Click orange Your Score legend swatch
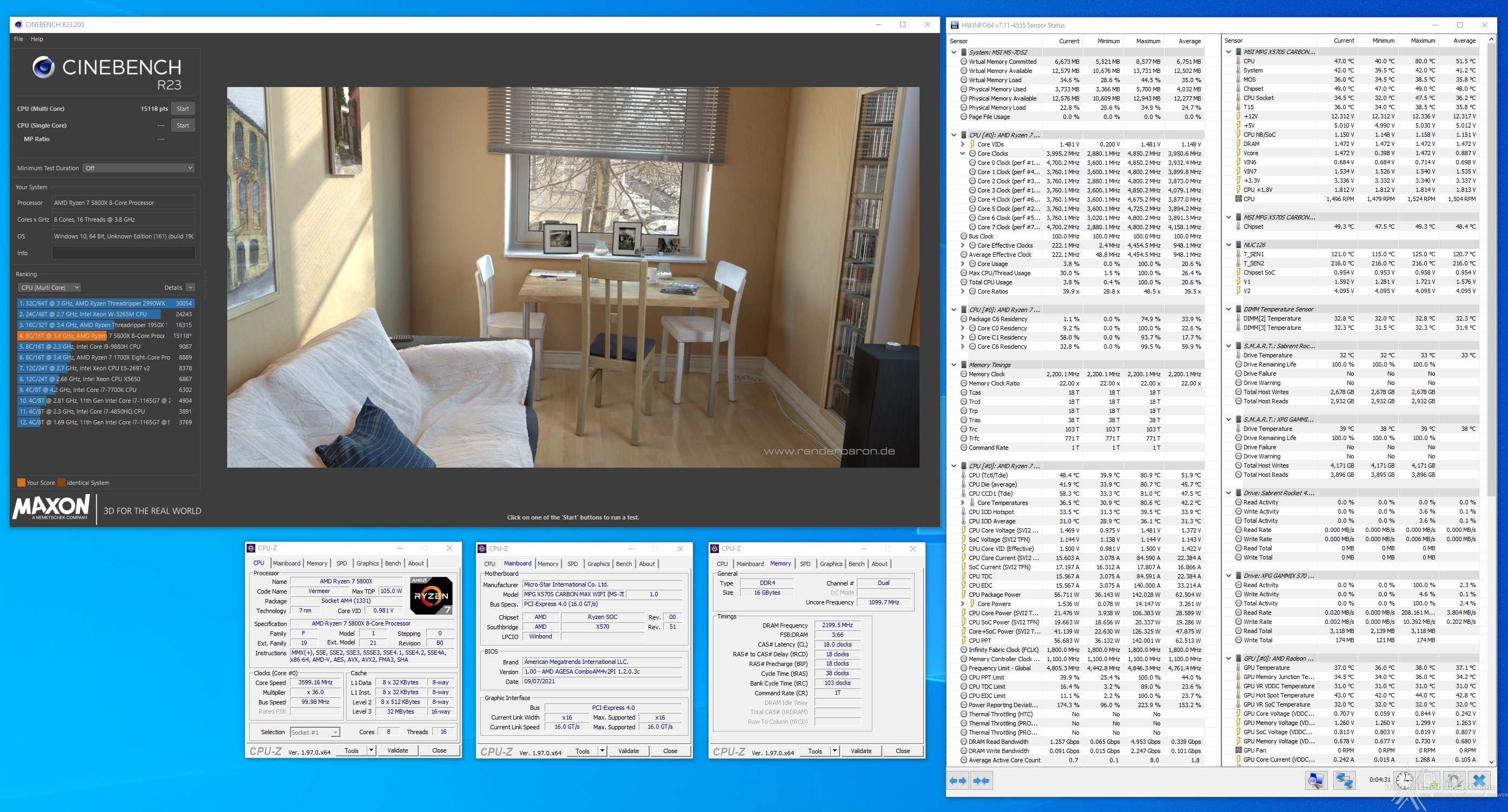This screenshot has width=1508, height=812. (x=21, y=483)
